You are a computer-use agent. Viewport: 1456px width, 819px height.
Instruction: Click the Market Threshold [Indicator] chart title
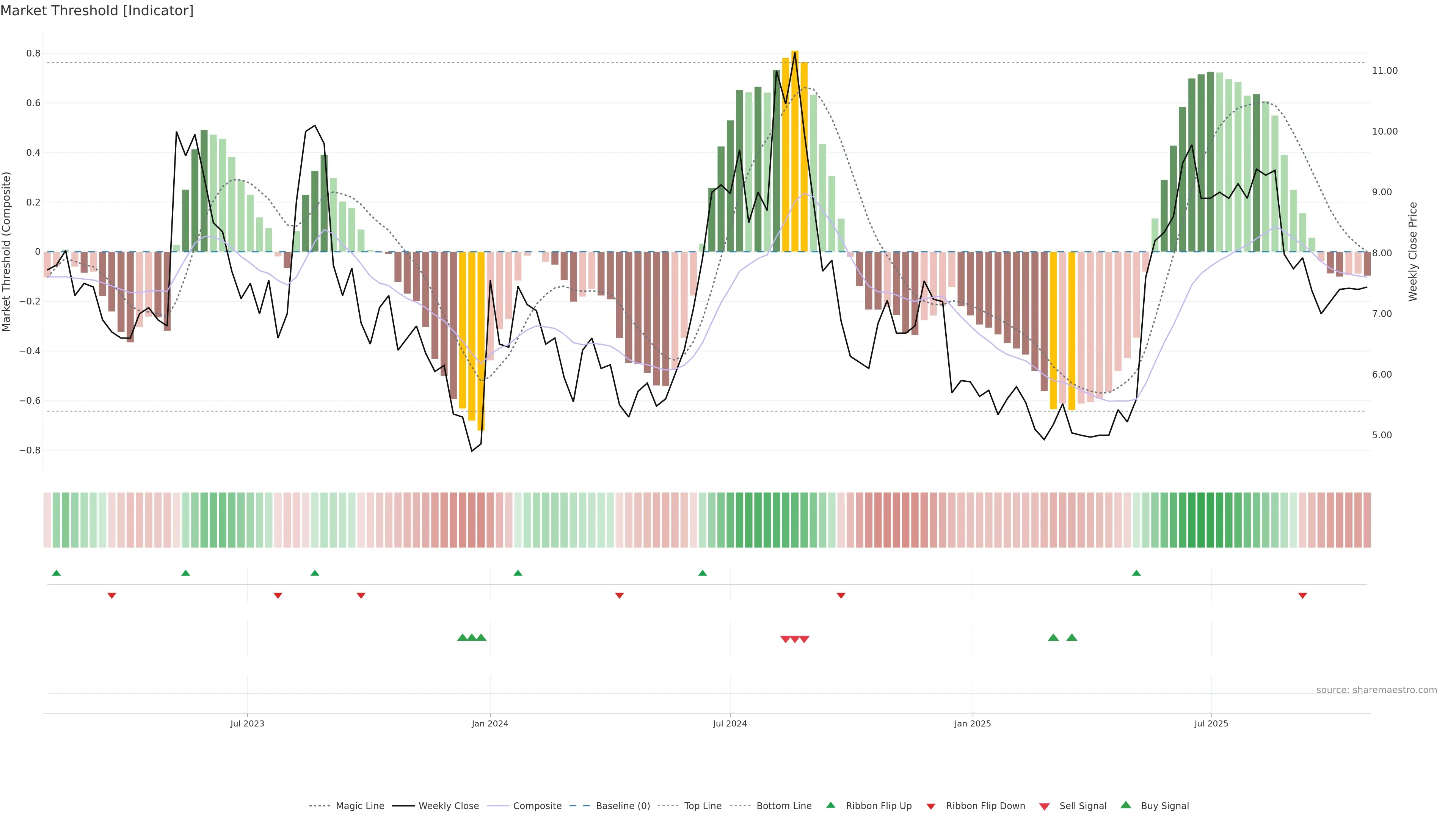tap(97, 11)
